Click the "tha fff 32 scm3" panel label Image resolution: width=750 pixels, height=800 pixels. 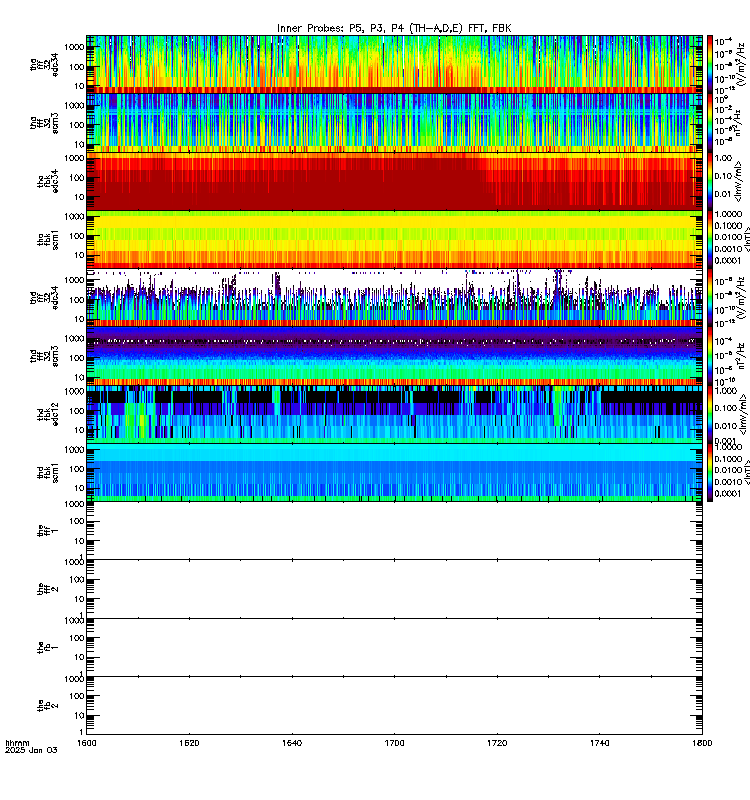click(x=44, y=123)
